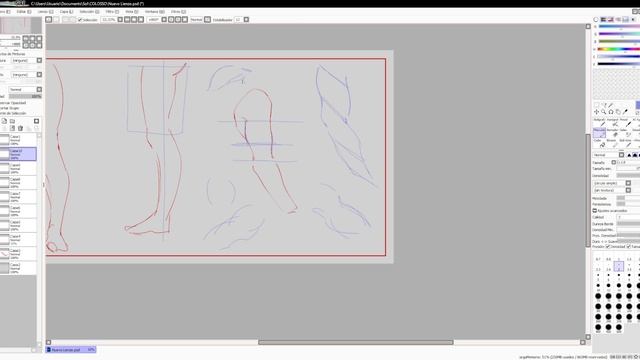The height and width of the screenshot is (360, 640).
Task: Select the lasso tool
Action: [x=604, y=105]
